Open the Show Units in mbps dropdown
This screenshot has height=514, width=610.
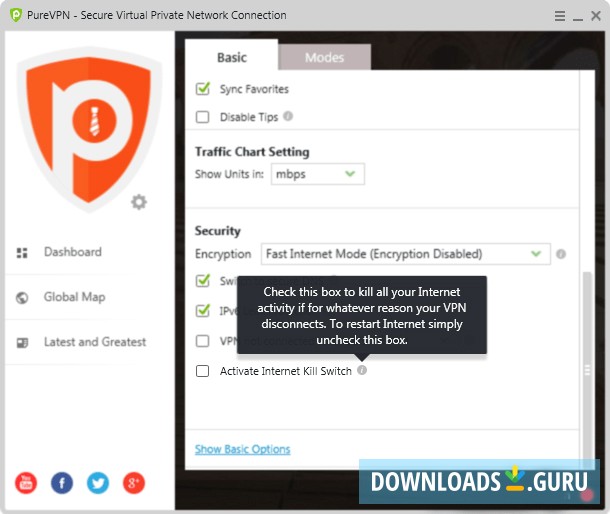(318, 174)
